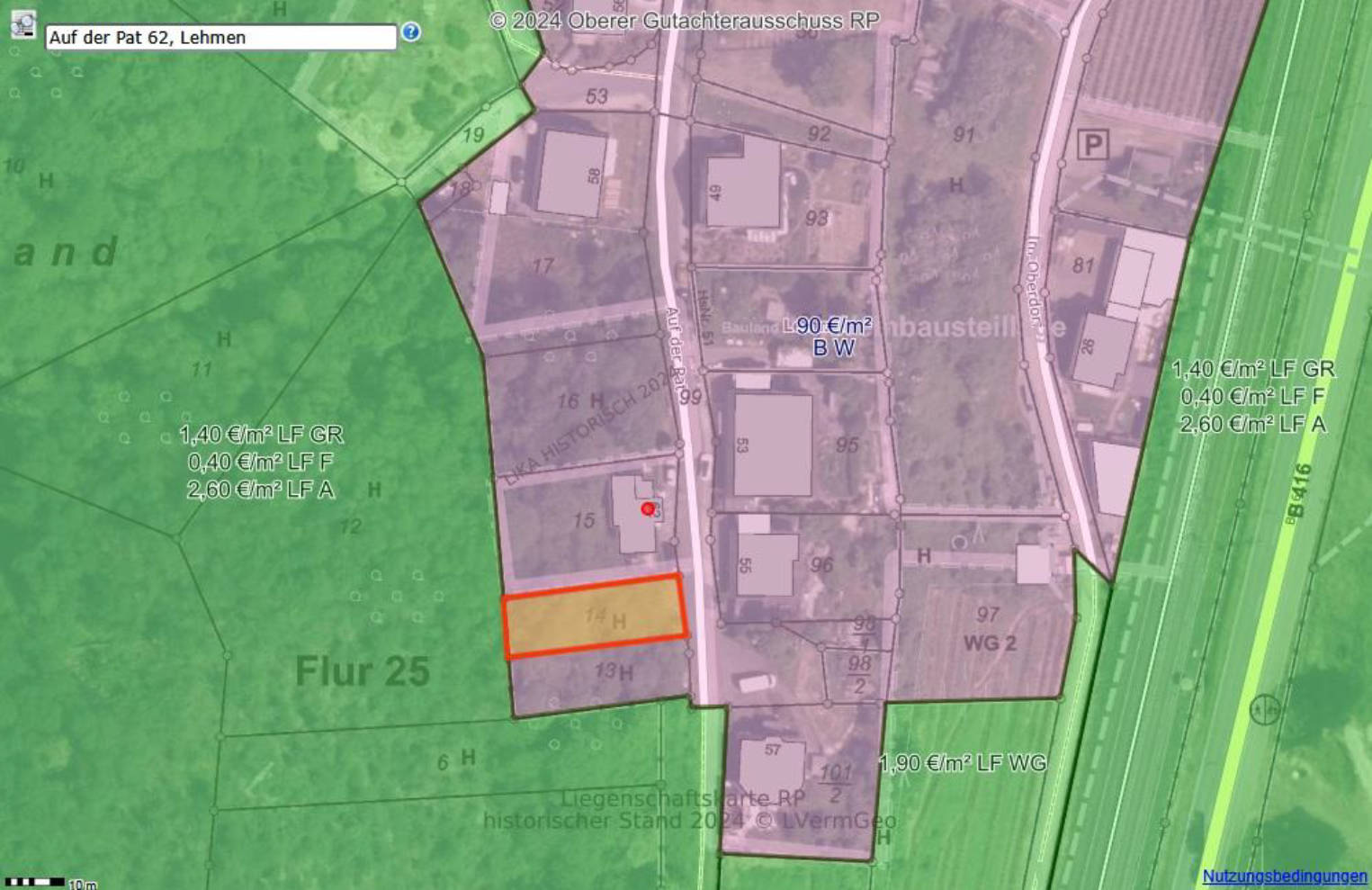1372x890 pixels.
Task: Click parcel number 13
Action: click(605, 670)
